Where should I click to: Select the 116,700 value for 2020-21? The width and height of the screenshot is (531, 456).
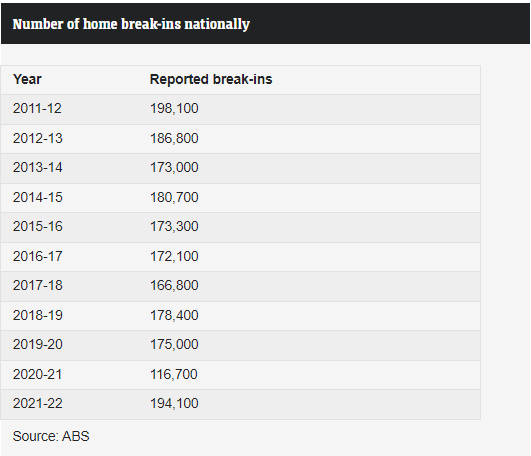pyautogui.click(x=174, y=374)
